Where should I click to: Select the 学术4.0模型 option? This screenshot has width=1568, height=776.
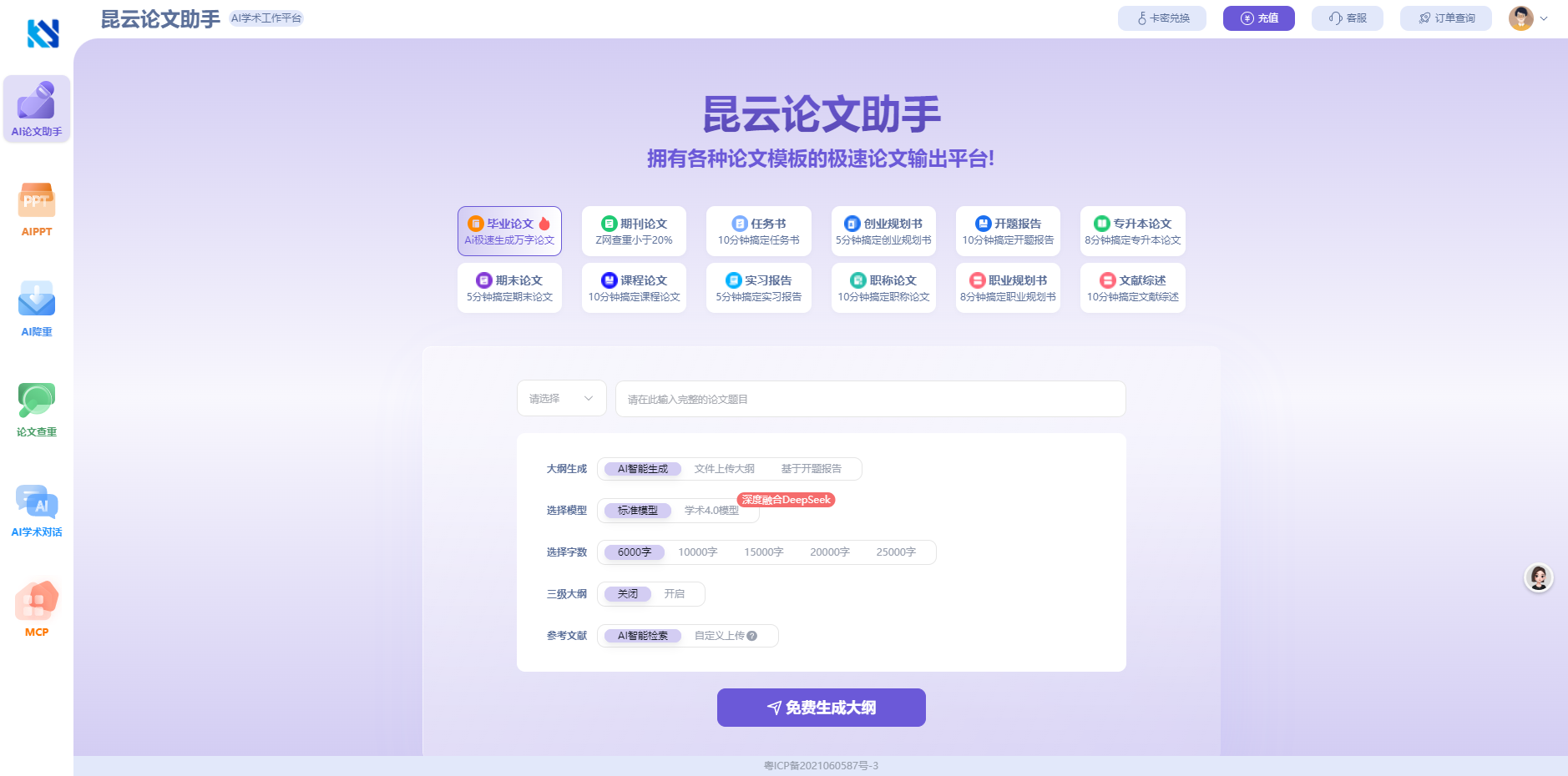coord(711,511)
